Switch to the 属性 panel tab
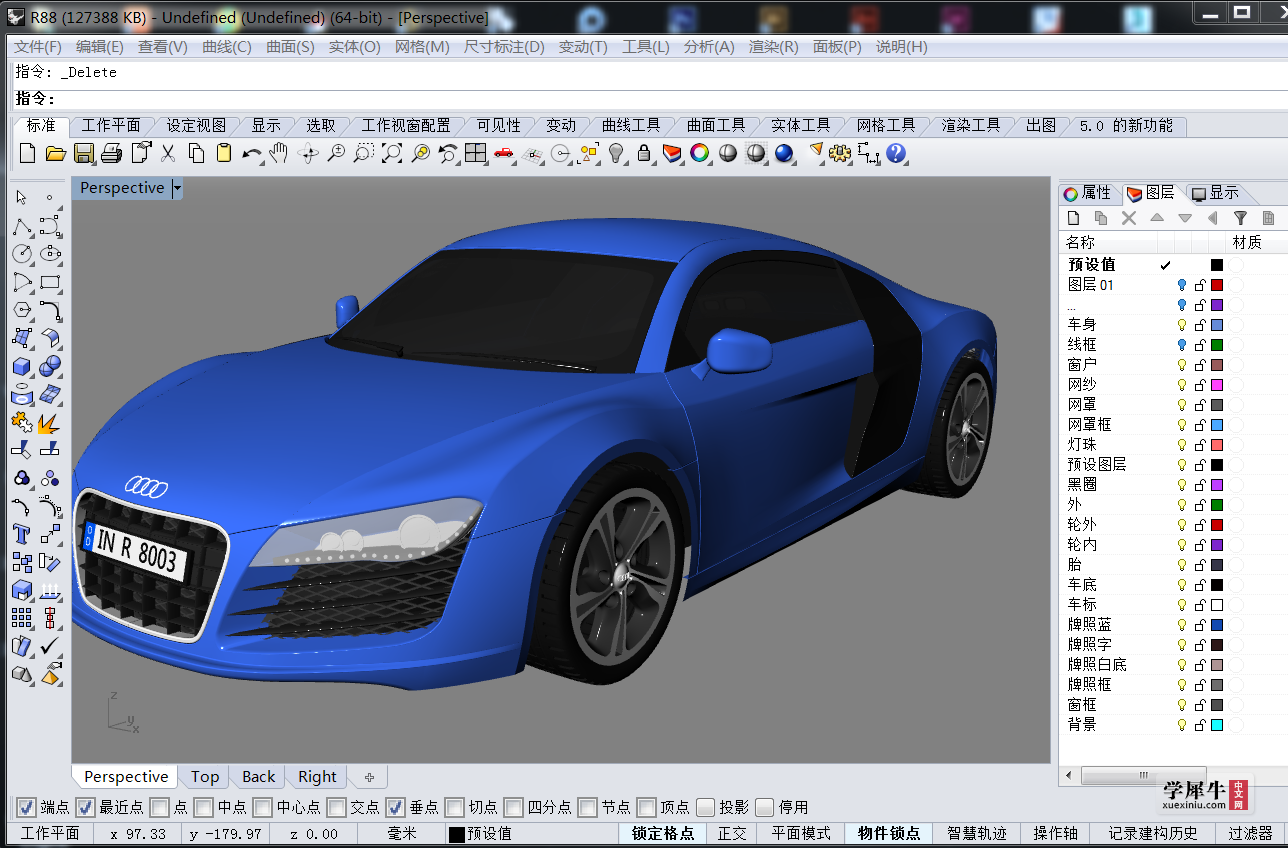Screen dimensions: 1288x848 [1087, 193]
